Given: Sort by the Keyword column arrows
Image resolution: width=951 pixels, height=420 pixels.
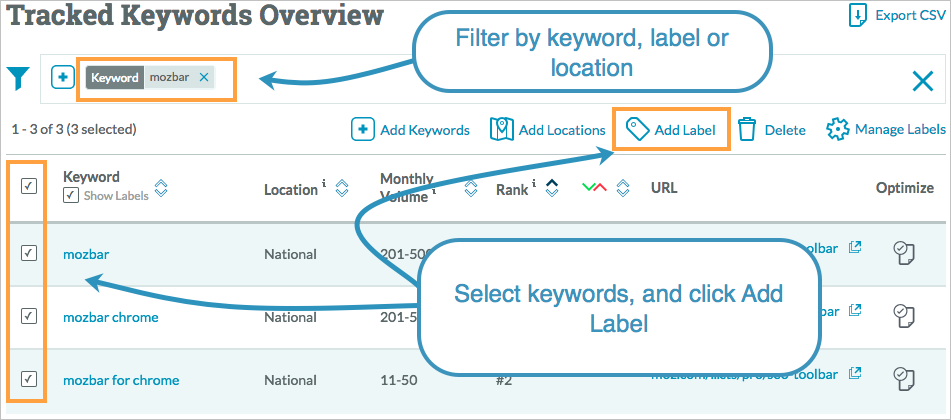Looking at the screenshot, I should 160,188.
